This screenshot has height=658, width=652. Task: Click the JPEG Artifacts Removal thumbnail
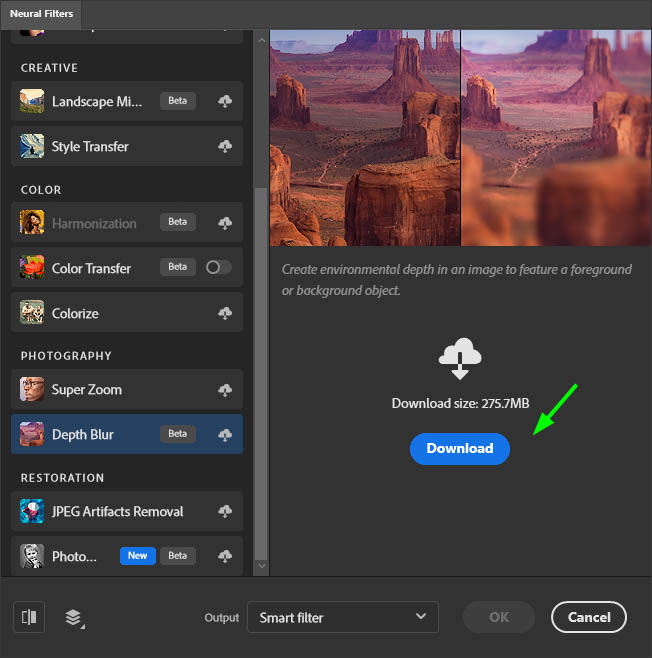[32, 511]
